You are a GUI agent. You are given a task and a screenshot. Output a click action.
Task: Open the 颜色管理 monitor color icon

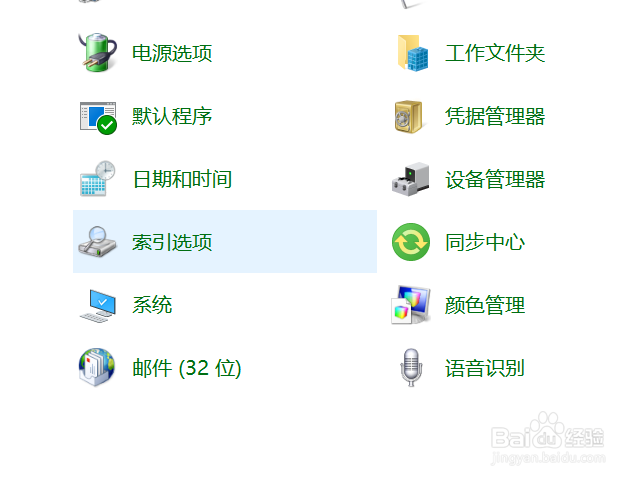tap(411, 305)
